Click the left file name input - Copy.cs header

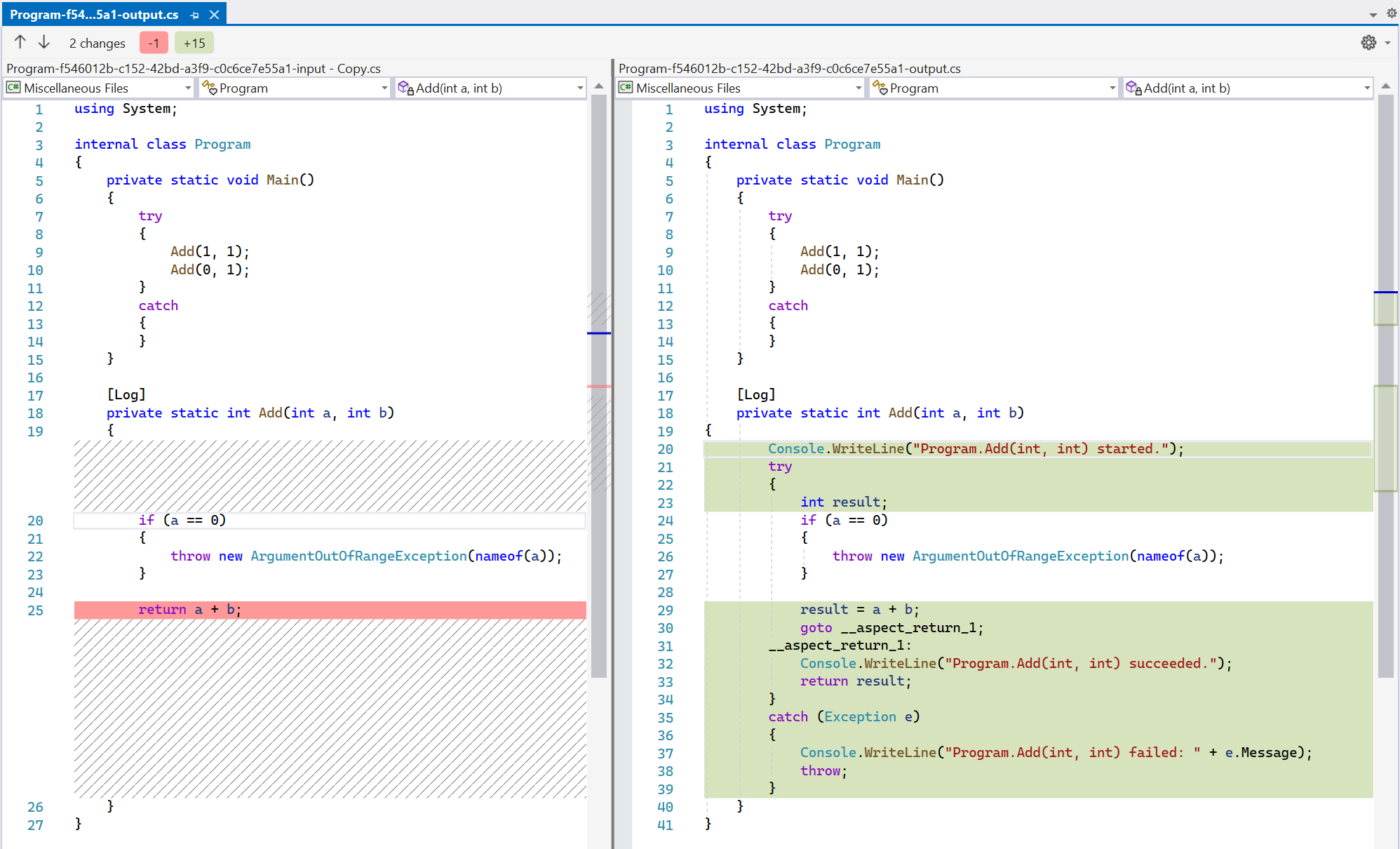click(194, 68)
